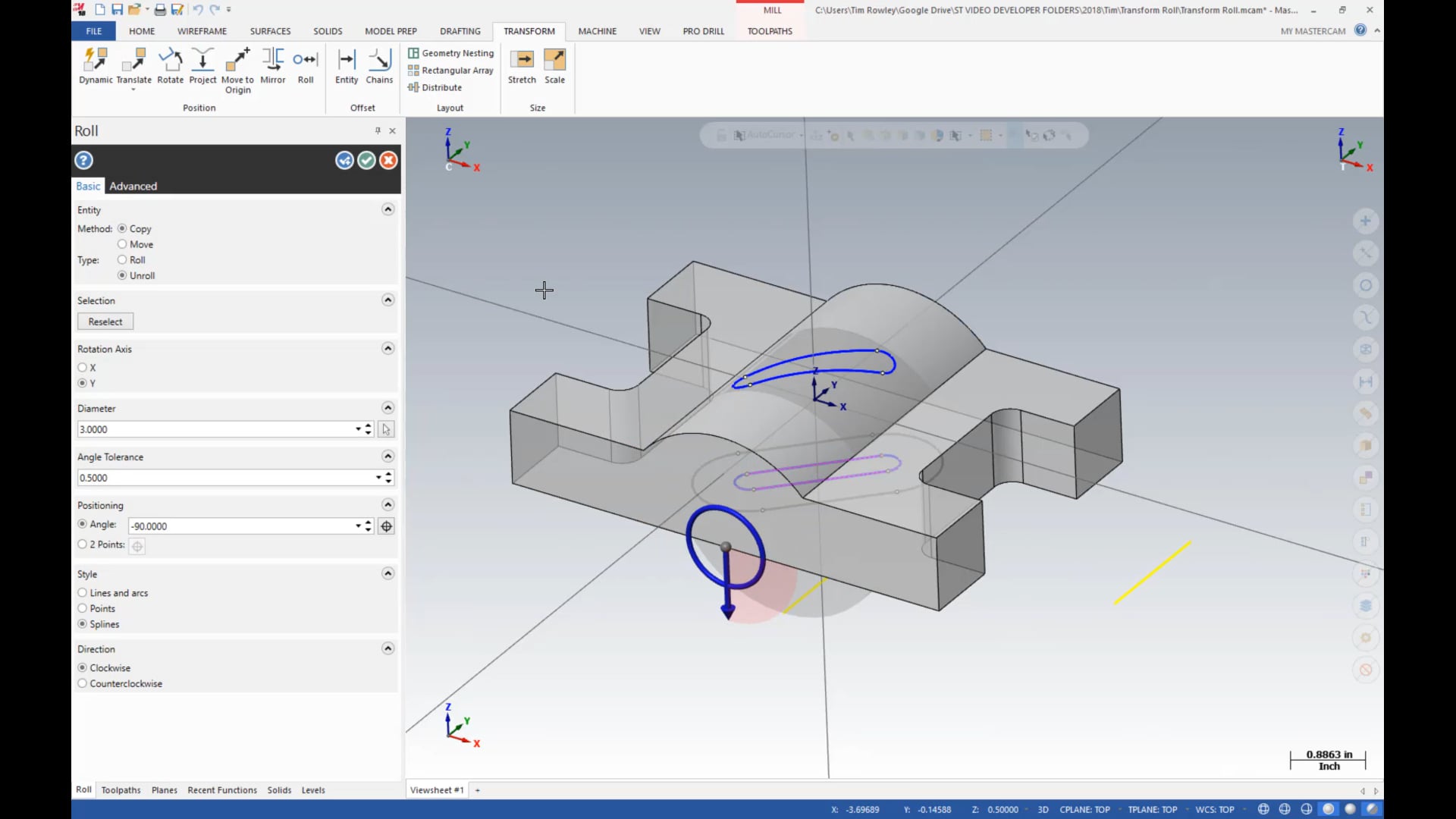Select the Offset Entity tool
Screen dimensions: 1456x819
(x=347, y=66)
